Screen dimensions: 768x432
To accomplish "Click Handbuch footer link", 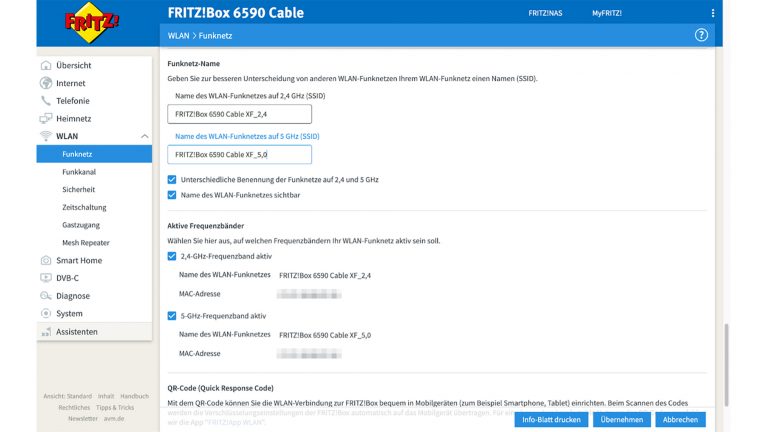I will click(135, 396).
